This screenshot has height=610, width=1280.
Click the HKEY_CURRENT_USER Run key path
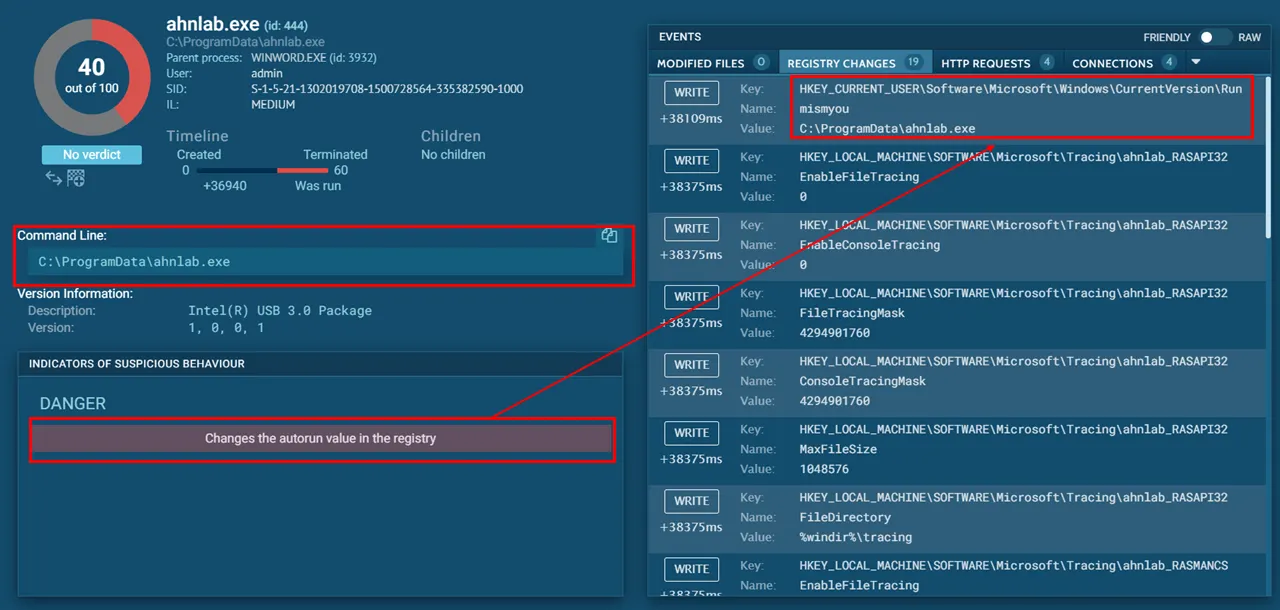coord(1020,88)
